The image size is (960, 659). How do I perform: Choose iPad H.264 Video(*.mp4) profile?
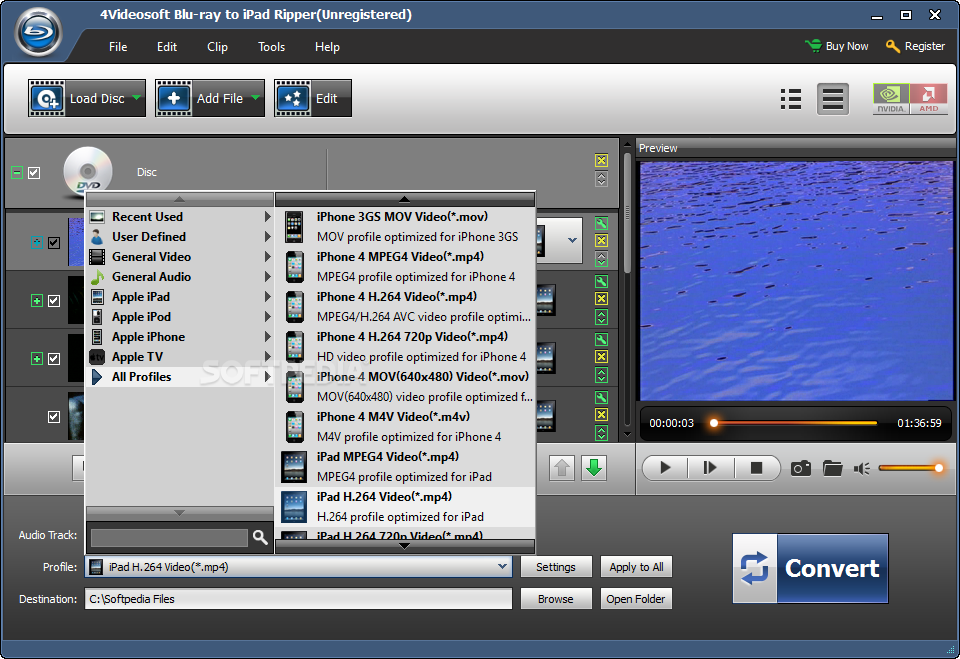(405, 506)
